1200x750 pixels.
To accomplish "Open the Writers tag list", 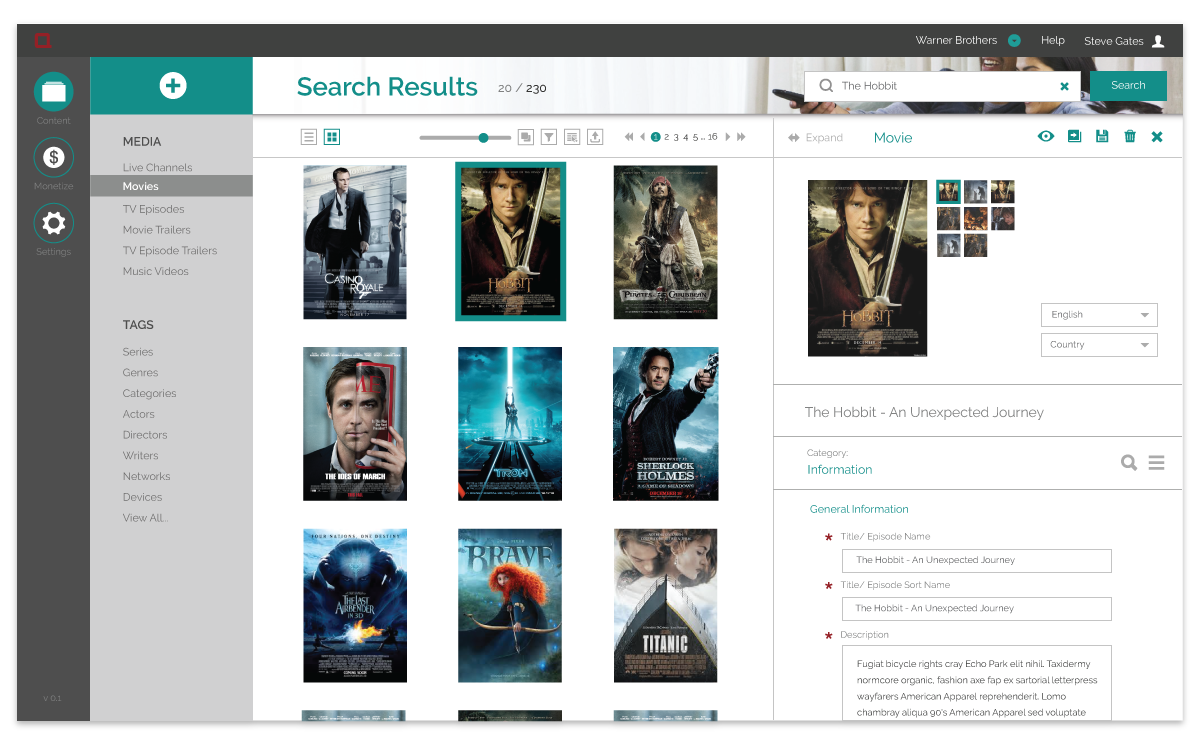I will tap(140, 456).
